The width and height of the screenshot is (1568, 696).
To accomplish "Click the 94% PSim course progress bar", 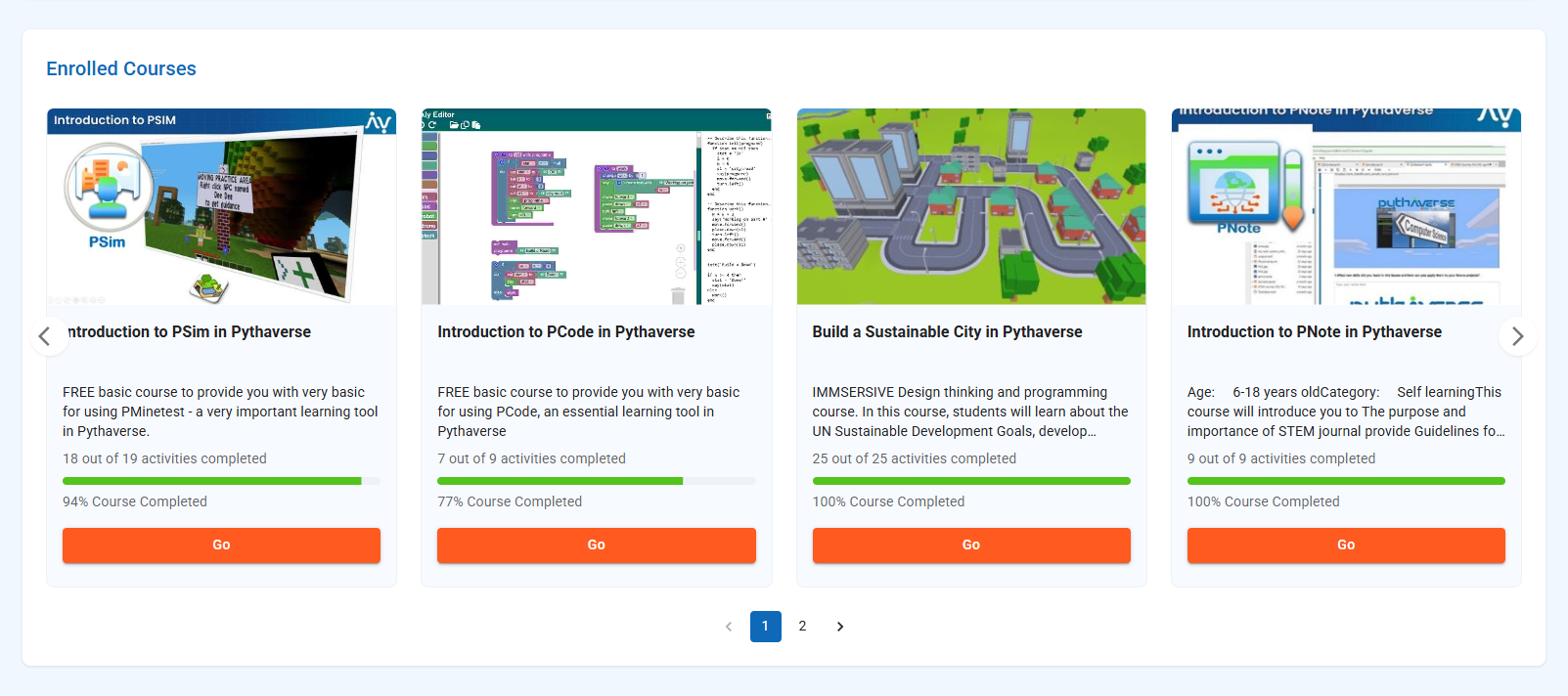I will (x=221, y=481).
